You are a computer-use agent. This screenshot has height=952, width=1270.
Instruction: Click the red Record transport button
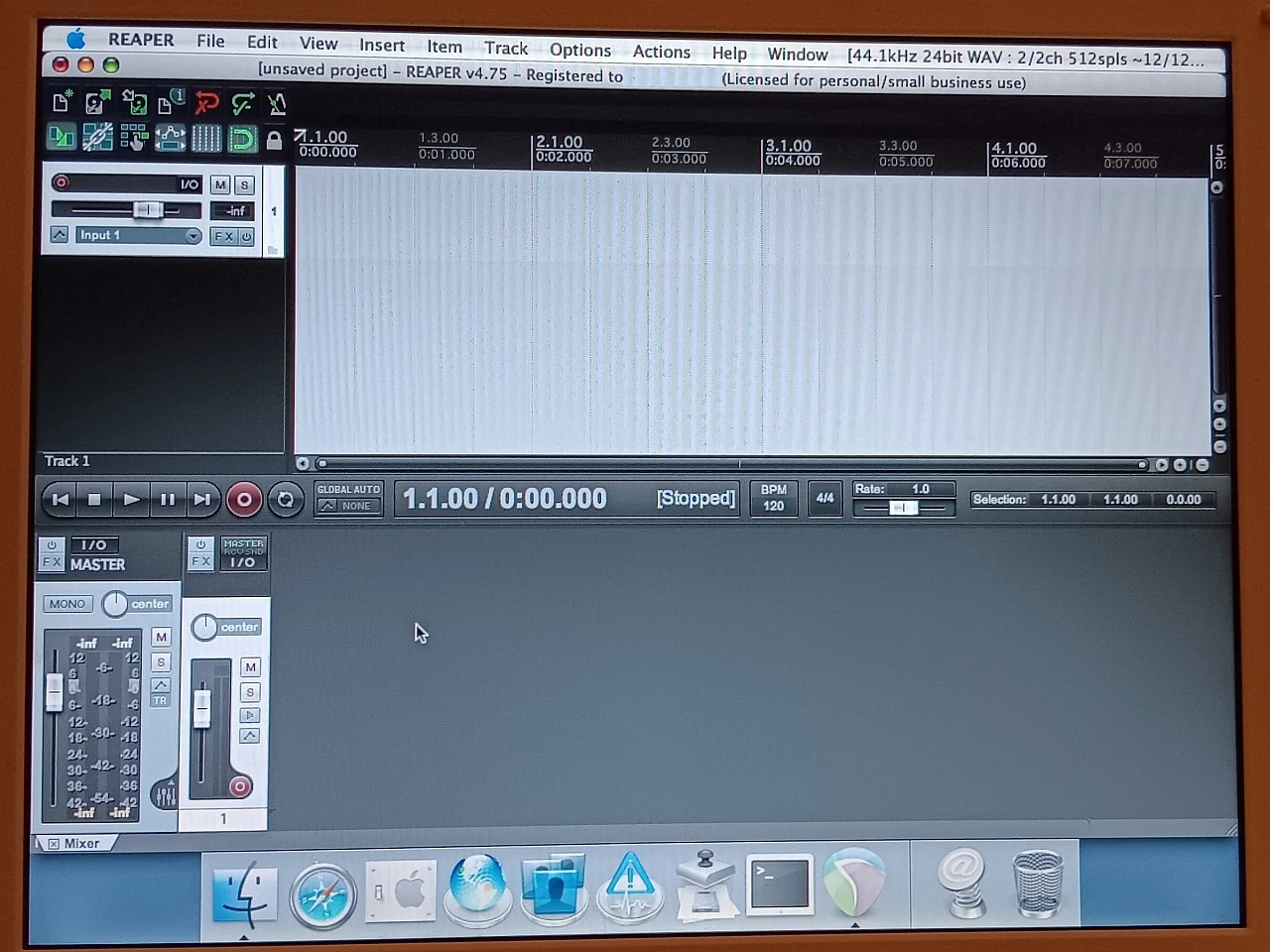pyautogui.click(x=243, y=500)
